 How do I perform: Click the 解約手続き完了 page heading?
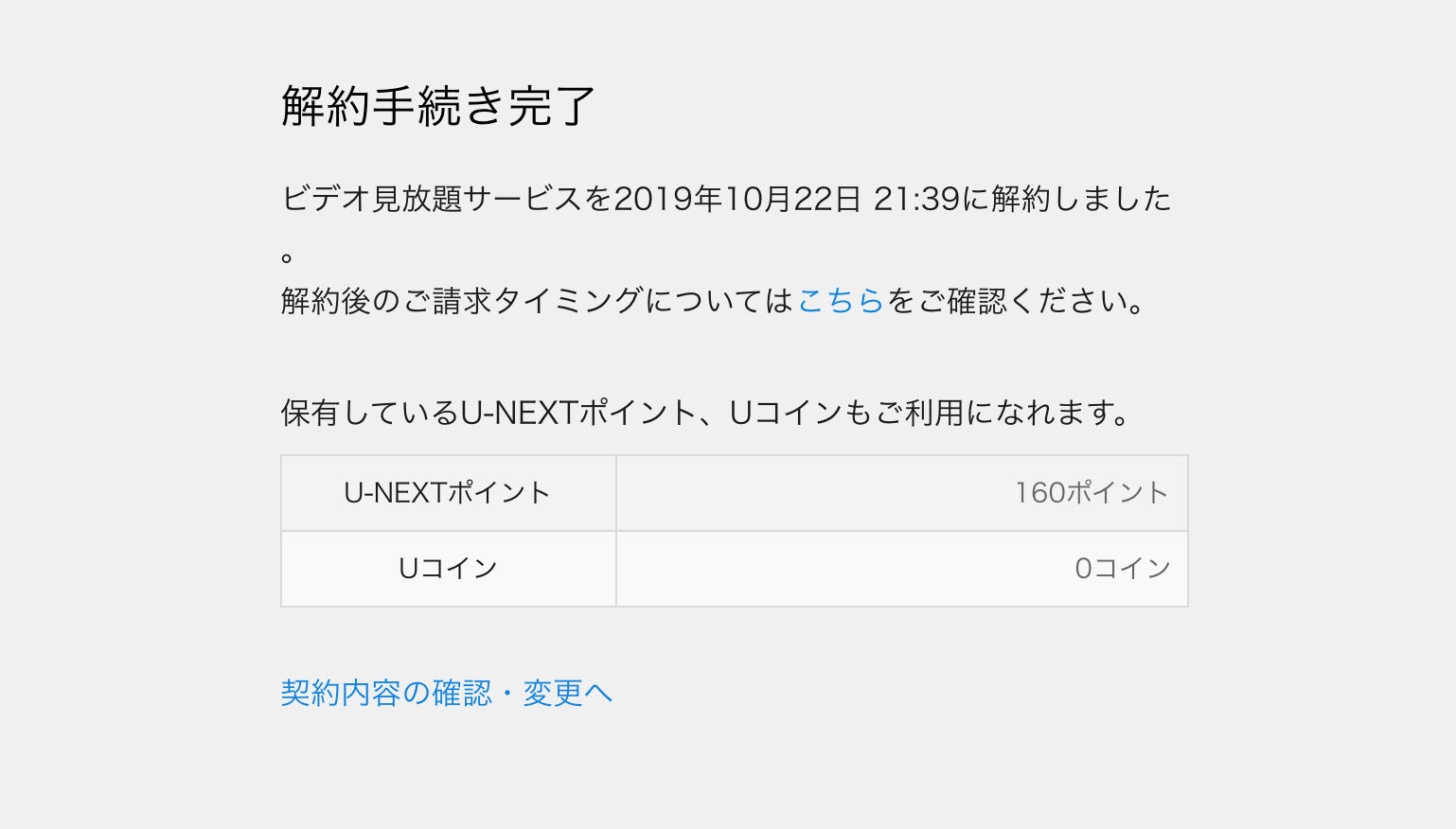[438, 105]
